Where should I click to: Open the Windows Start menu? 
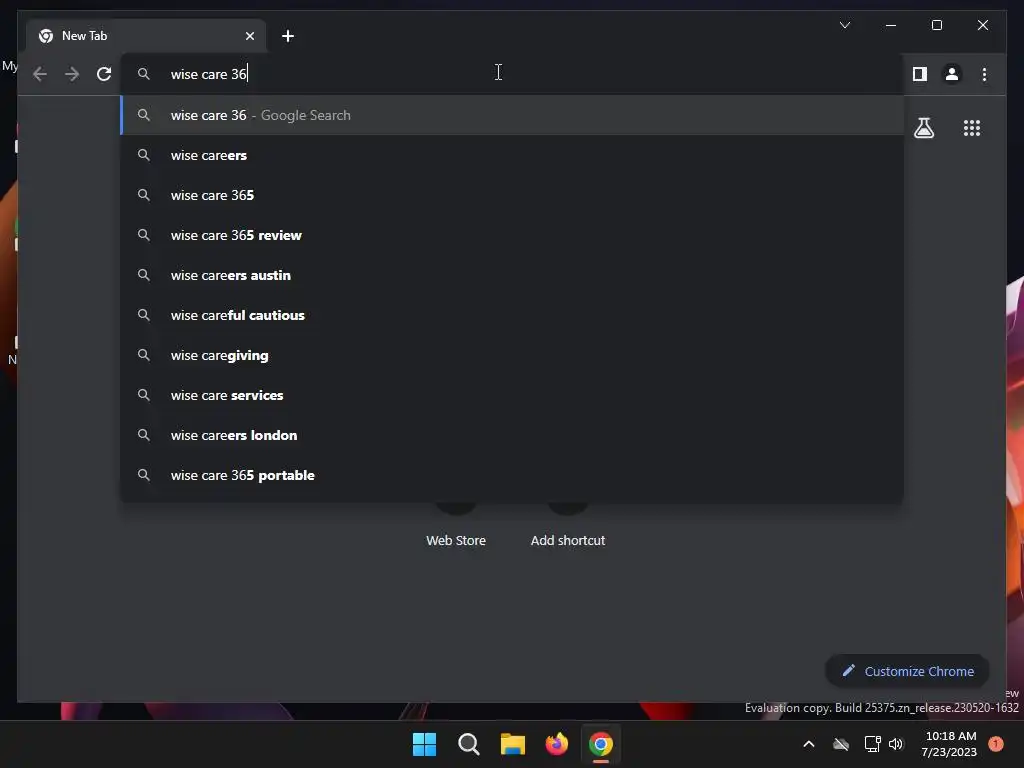(x=424, y=744)
